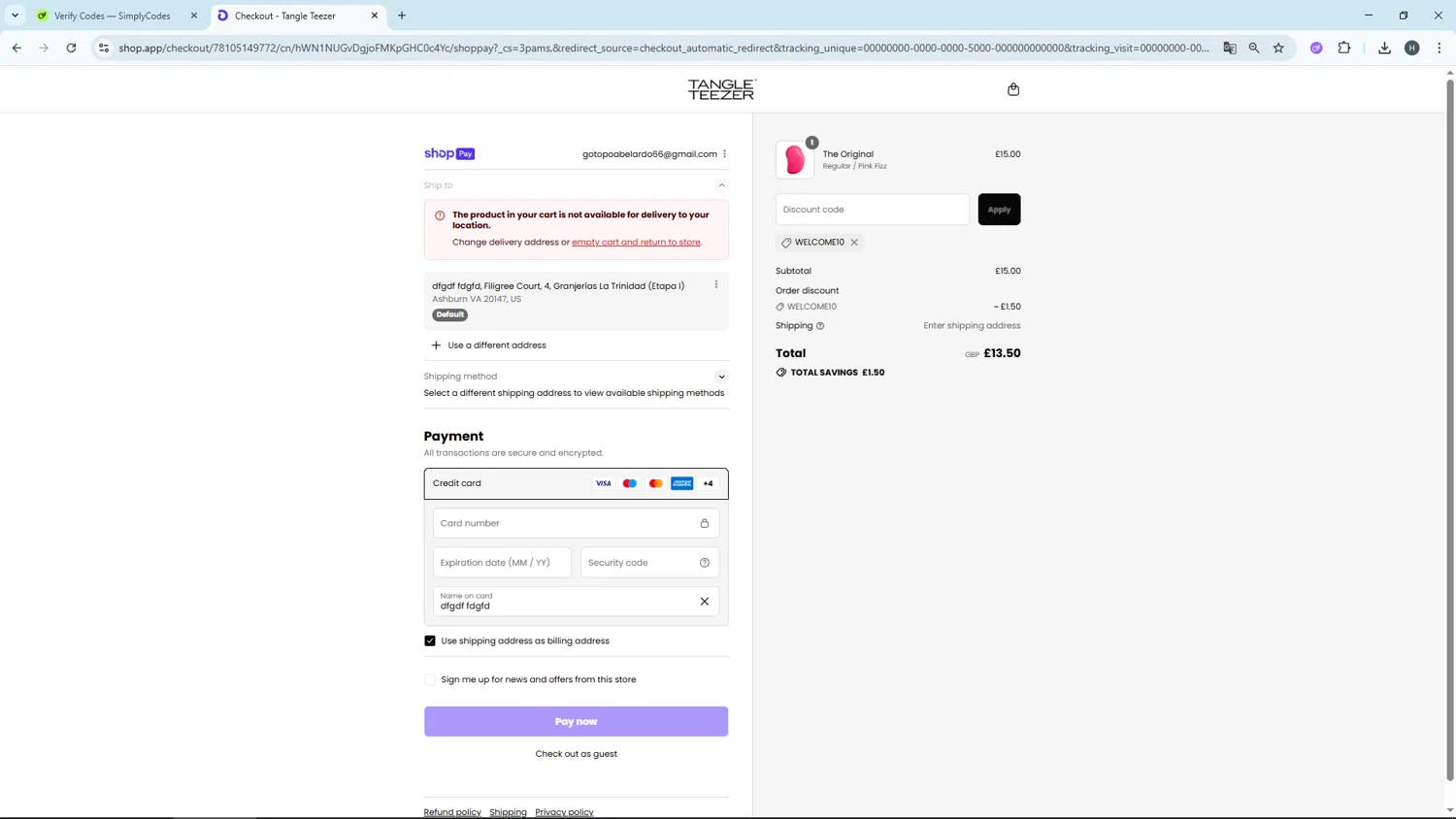Click into the Discount code field
This screenshot has width=1456, height=819.
(873, 210)
